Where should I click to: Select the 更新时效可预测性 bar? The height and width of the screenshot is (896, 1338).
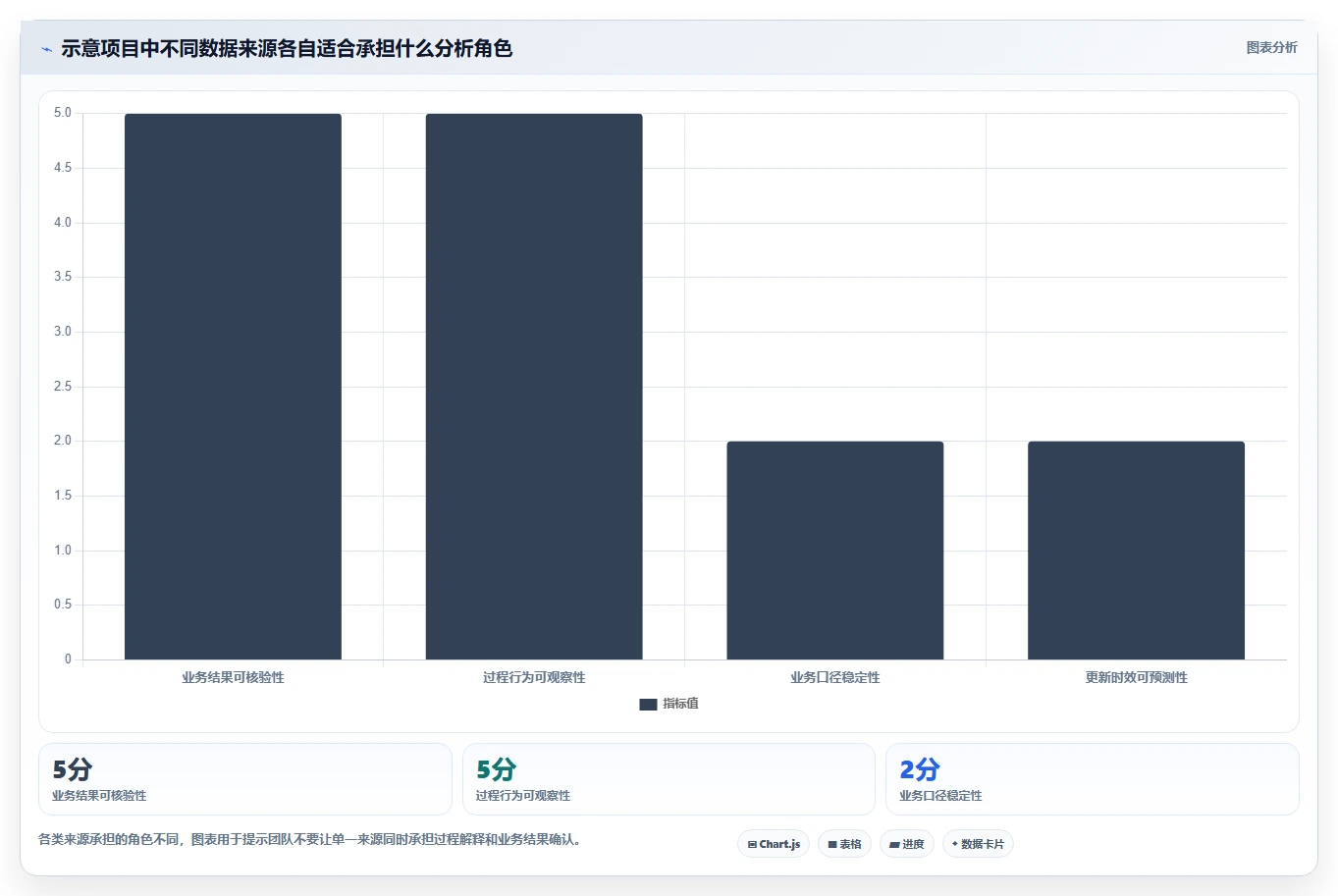[x=1136, y=551]
